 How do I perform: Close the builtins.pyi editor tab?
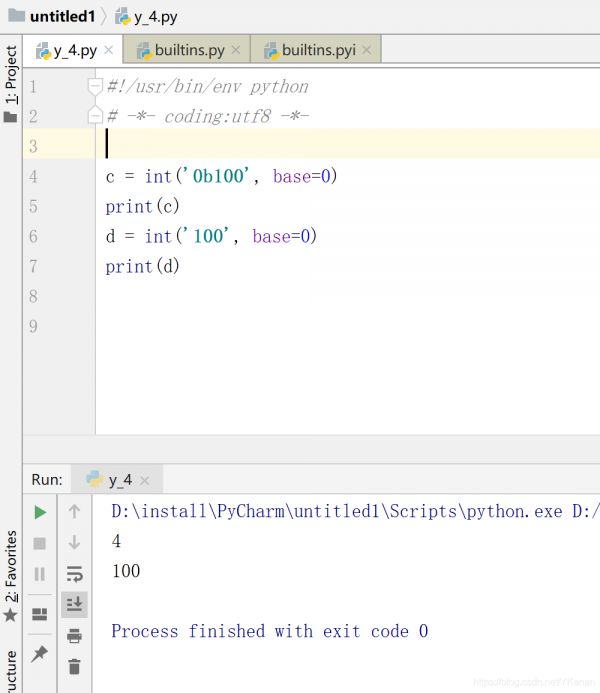366,50
